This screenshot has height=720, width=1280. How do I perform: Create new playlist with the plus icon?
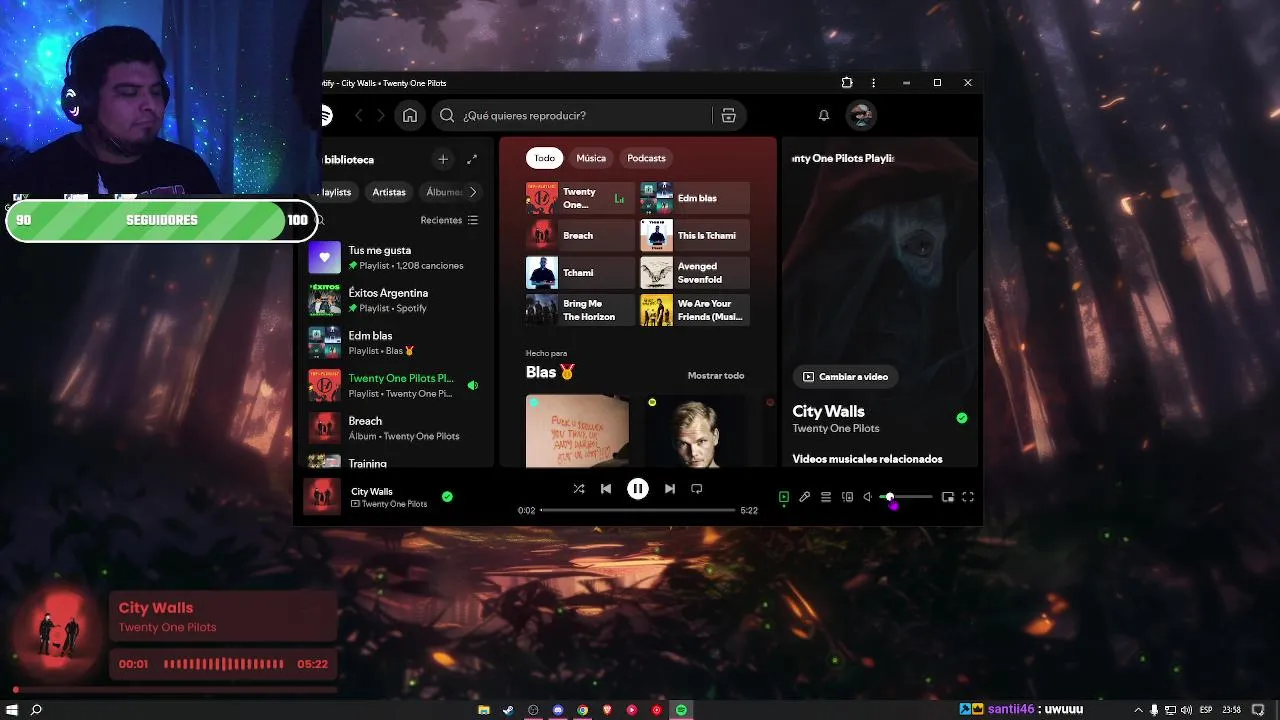(x=443, y=159)
